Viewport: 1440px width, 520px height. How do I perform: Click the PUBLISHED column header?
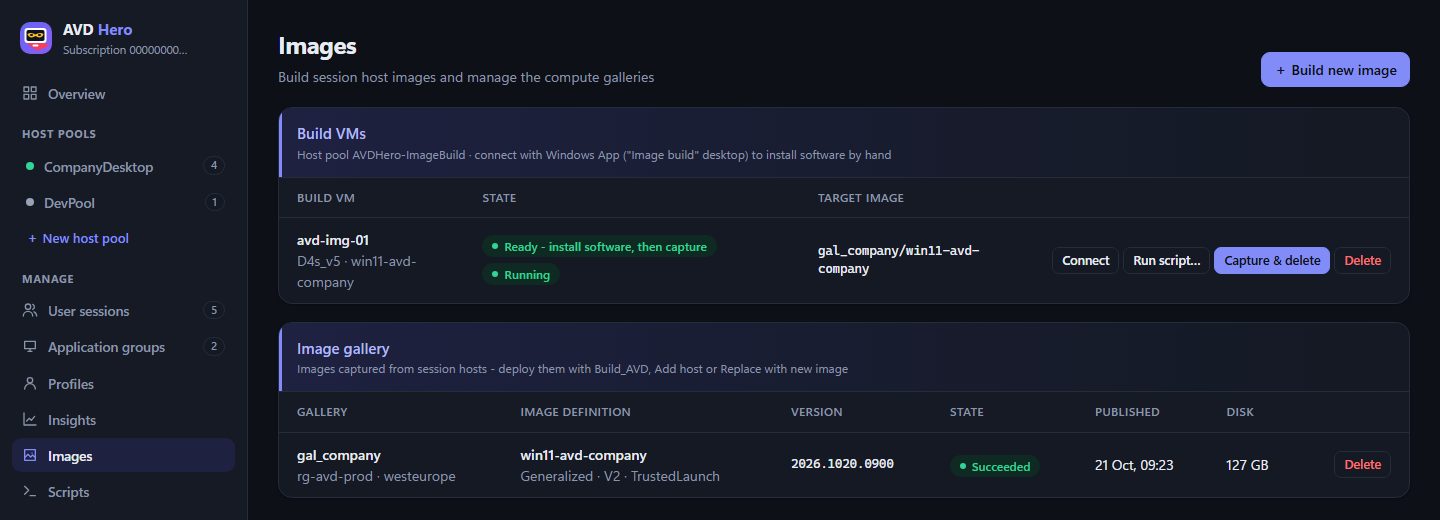1127,412
